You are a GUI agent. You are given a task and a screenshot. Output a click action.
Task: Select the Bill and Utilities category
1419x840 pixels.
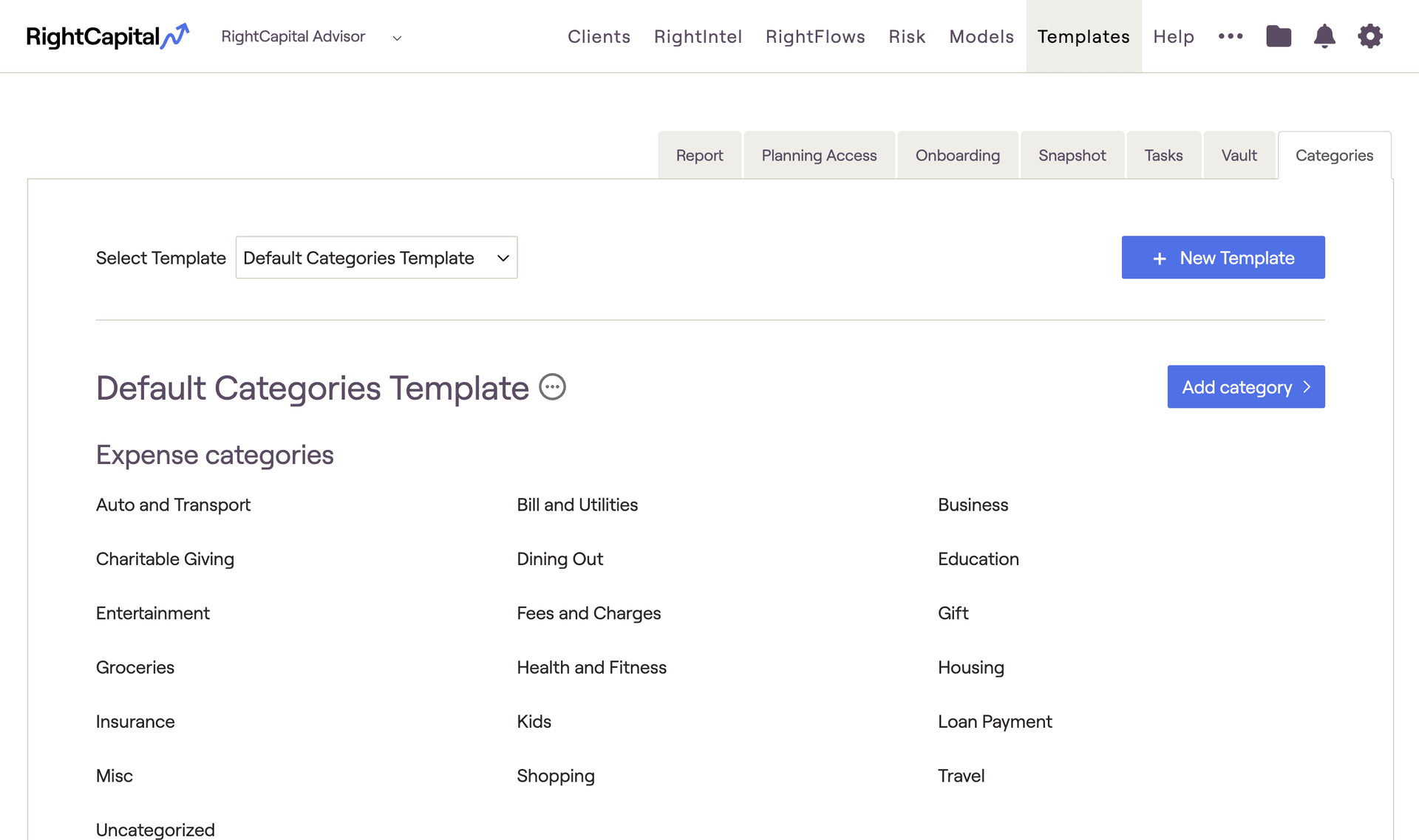click(x=577, y=505)
